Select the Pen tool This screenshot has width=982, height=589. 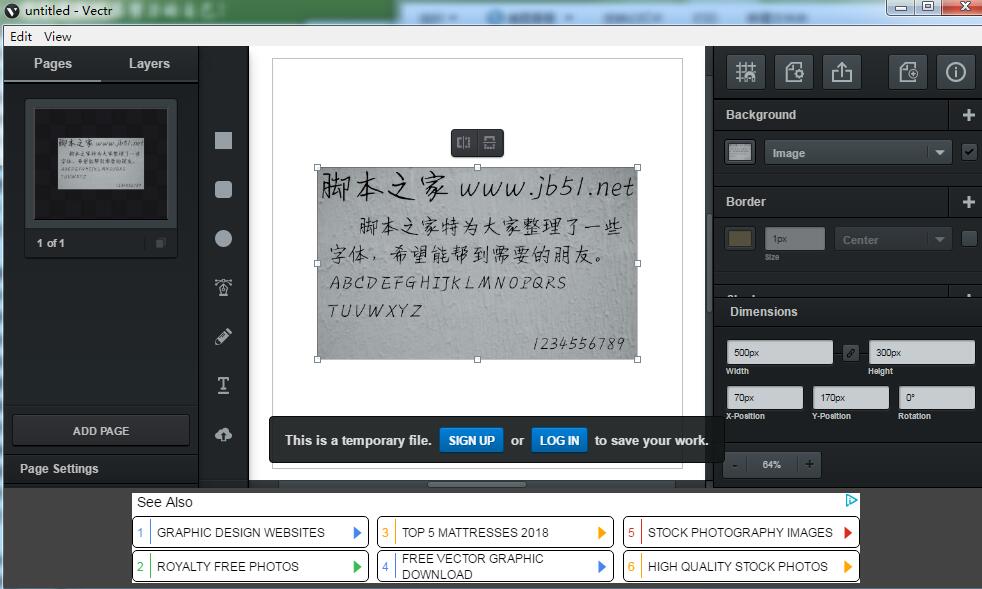223,288
